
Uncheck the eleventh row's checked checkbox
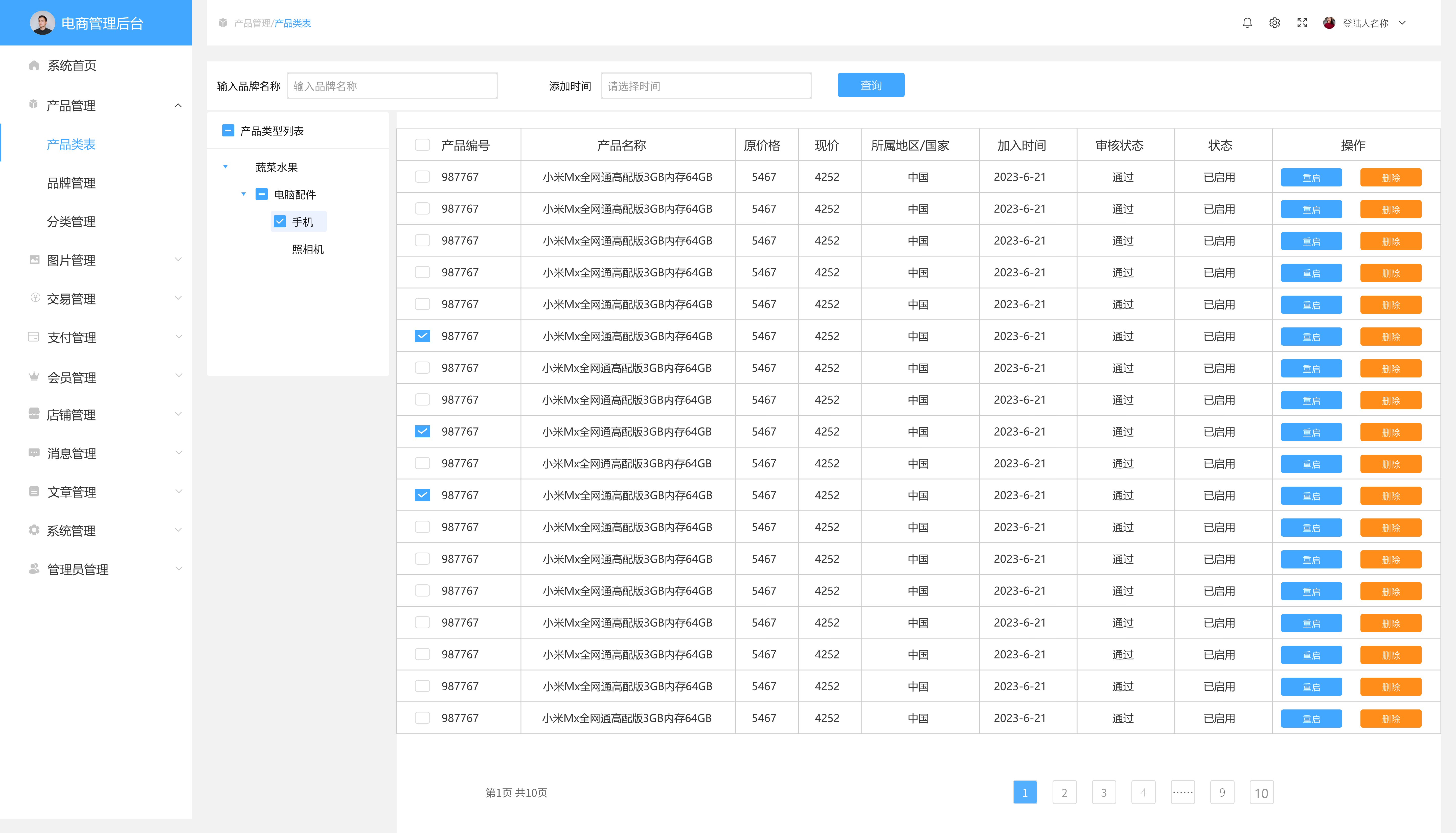pyautogui.click(x=422, y=495)
